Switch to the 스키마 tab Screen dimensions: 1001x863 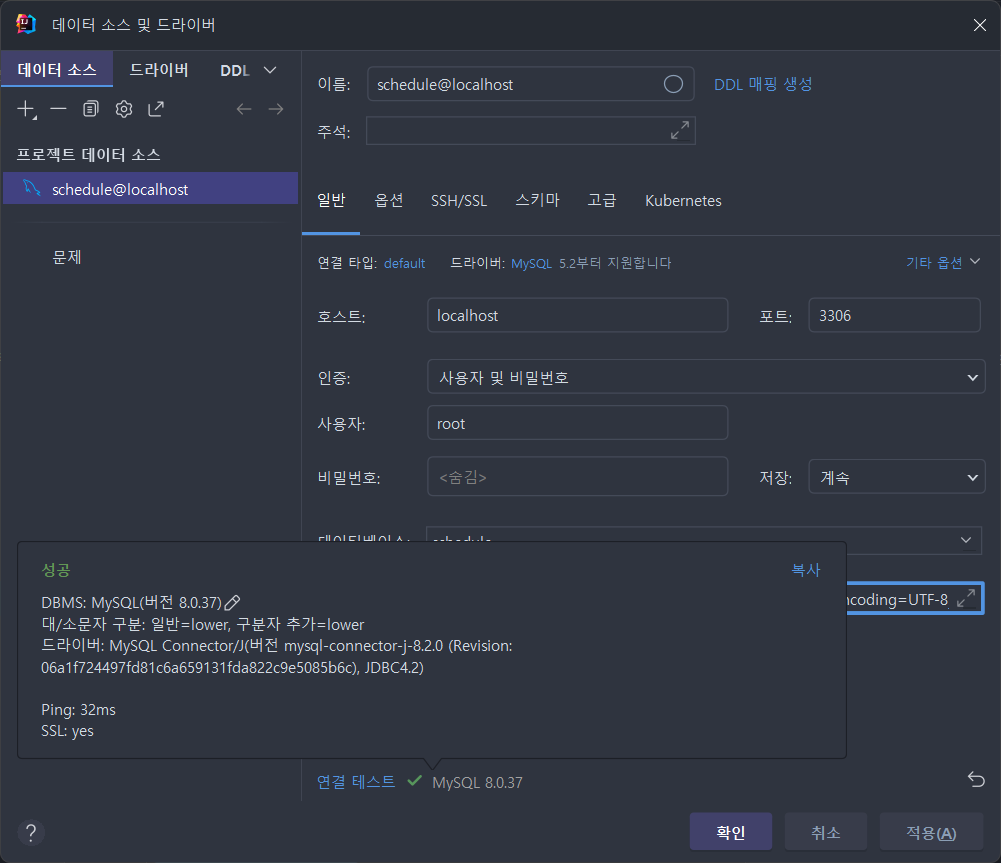click(537, 200)
